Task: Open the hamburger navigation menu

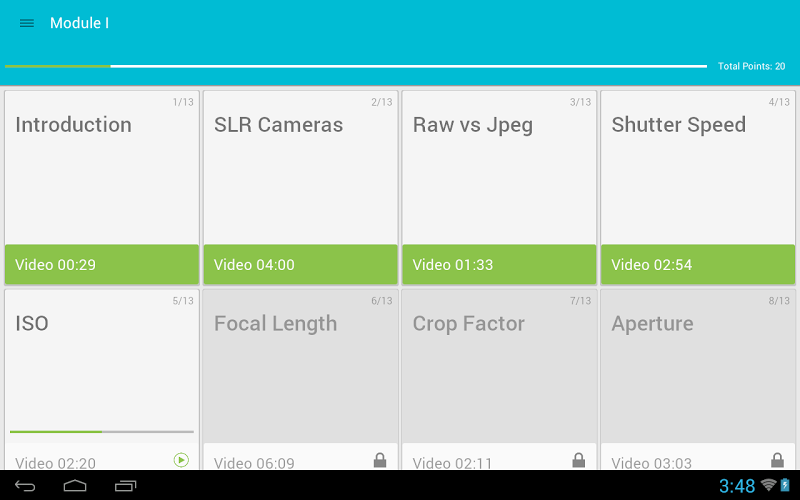Action: point(27,23)
